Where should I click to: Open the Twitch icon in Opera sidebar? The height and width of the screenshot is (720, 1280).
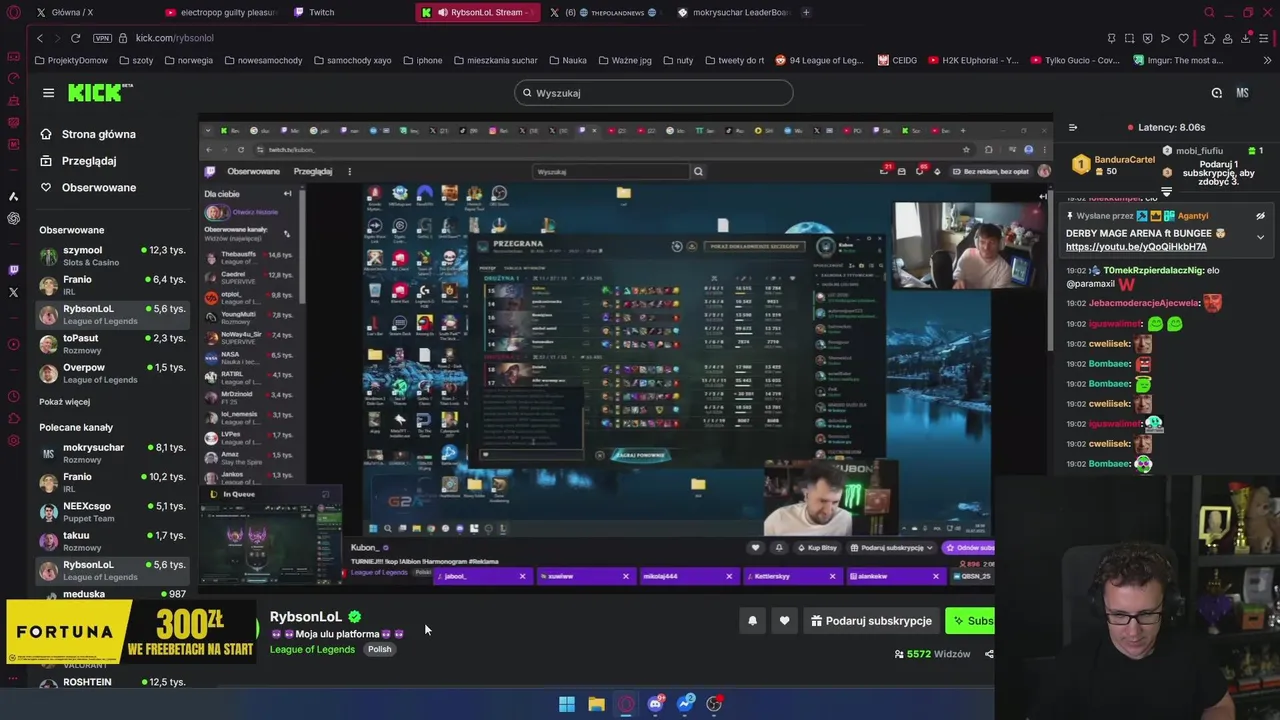coord(13,270)
